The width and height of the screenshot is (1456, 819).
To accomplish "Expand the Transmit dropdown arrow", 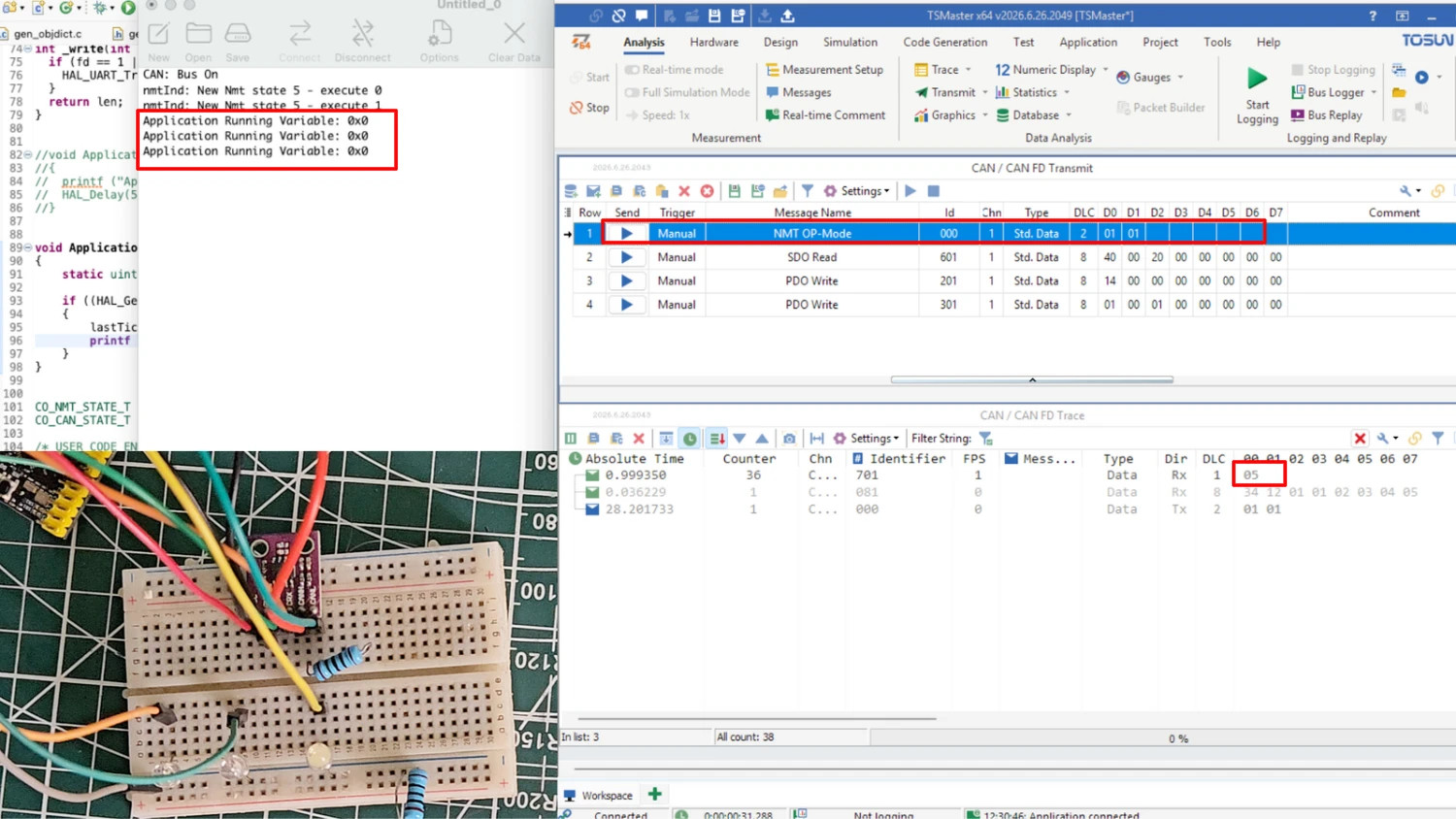I will tap(984, 92).
